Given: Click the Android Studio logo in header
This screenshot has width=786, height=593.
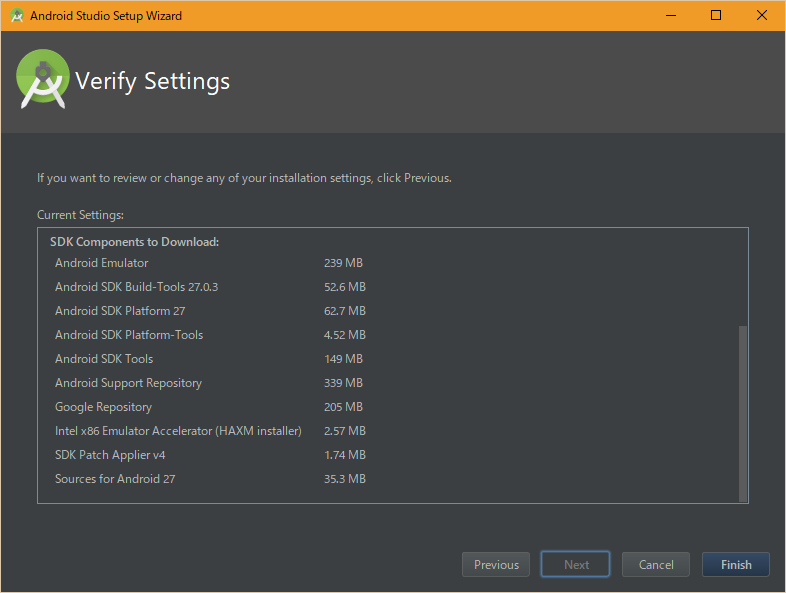Looking at the screenshot, I should (x=43, y=80).
